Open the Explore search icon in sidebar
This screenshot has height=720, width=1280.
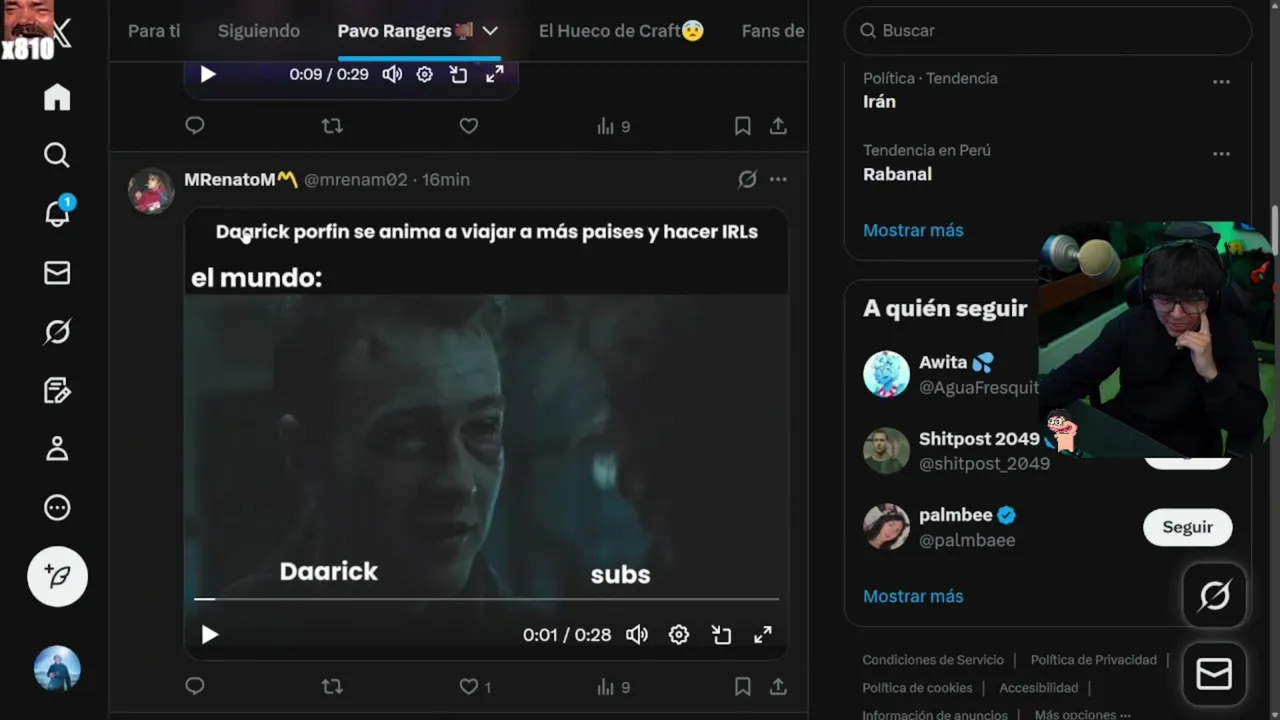(57, 155)
